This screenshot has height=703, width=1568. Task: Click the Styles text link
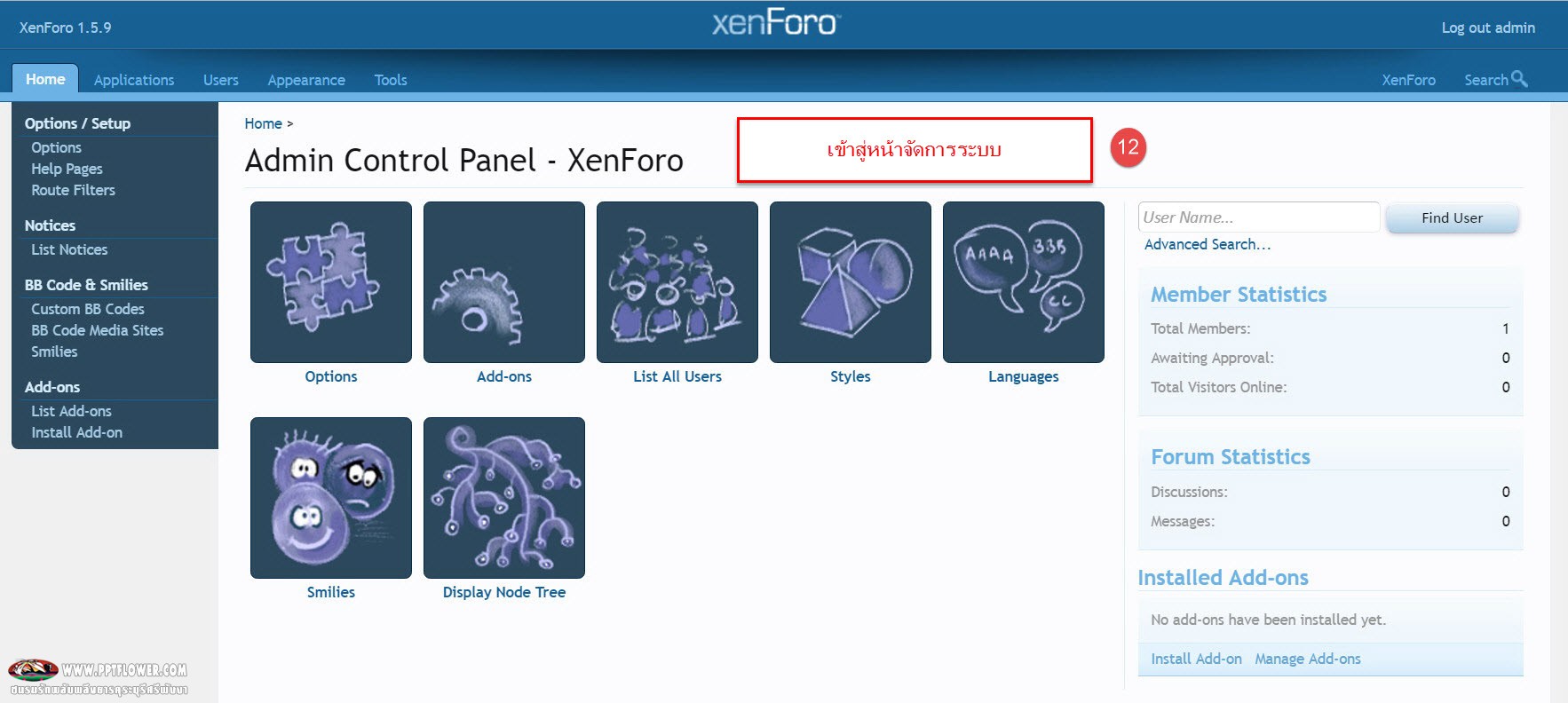[x=851, y=376]
